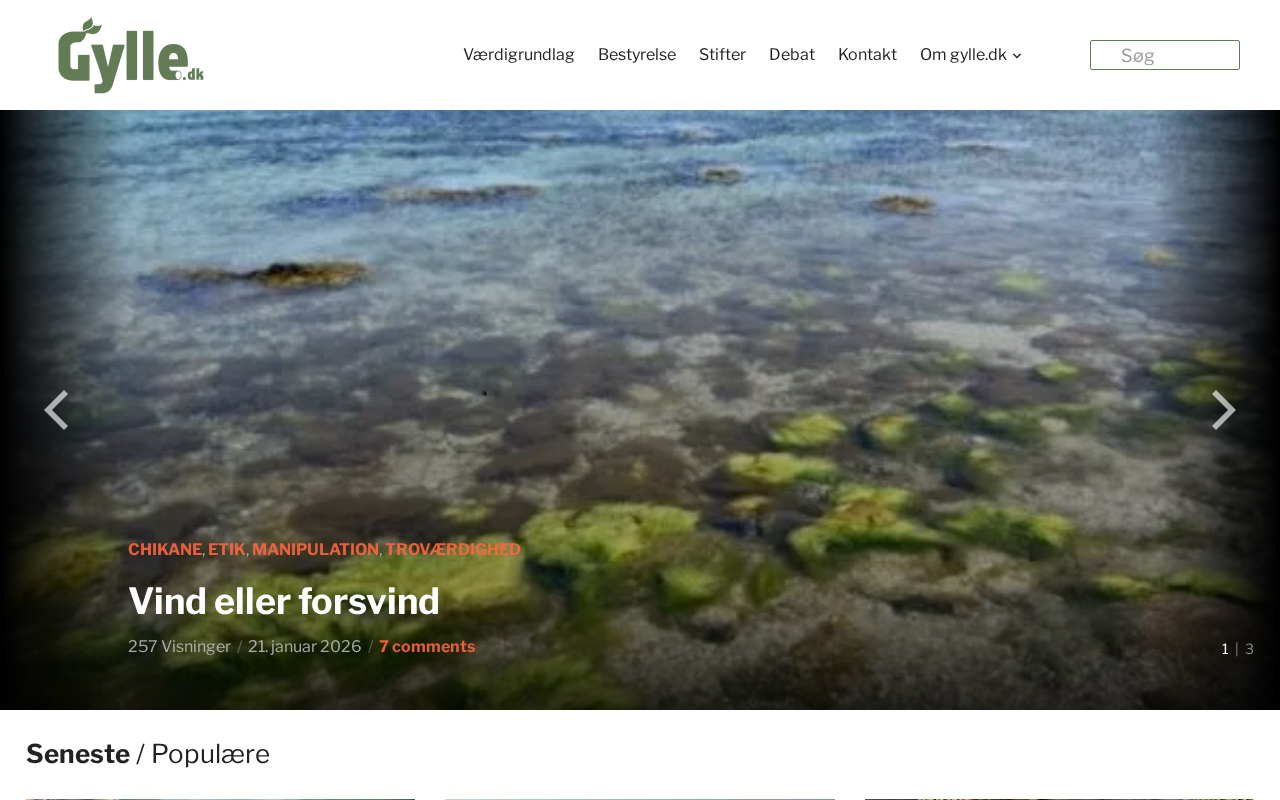Image resolution: width=1280 pixels, height=800 pixels.
Task: Switch to the Populære tab
Action: (x=210, y=754)
